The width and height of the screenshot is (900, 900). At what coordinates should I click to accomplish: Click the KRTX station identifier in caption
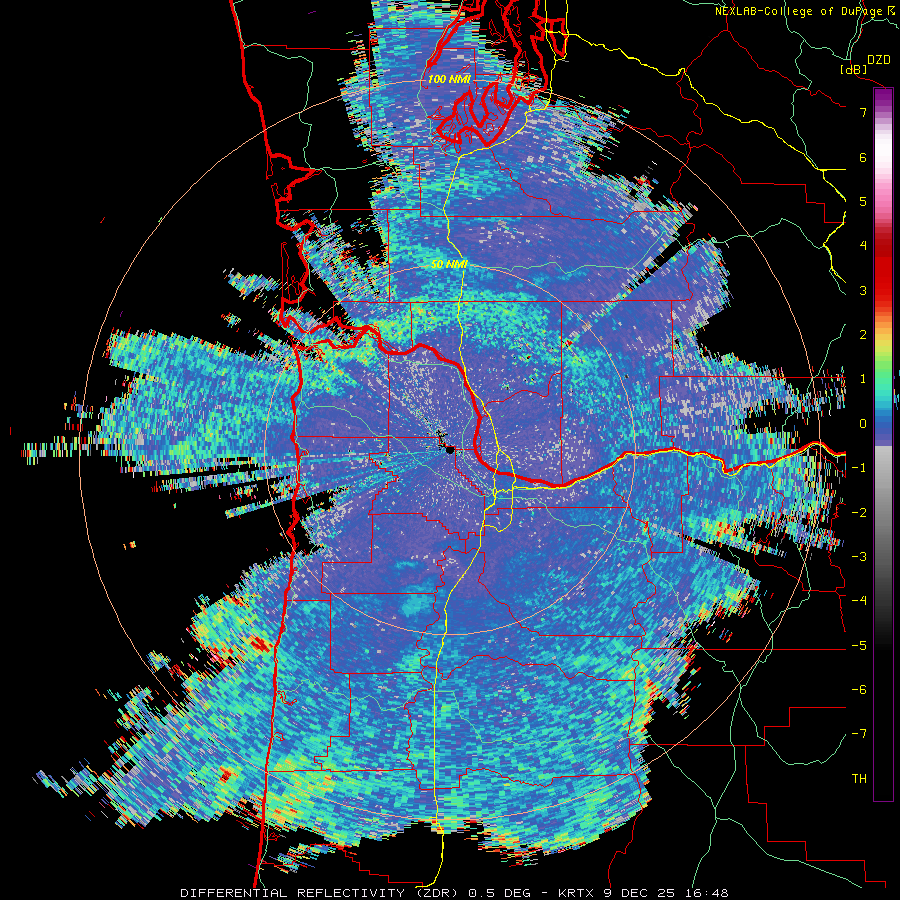(577, 893)
